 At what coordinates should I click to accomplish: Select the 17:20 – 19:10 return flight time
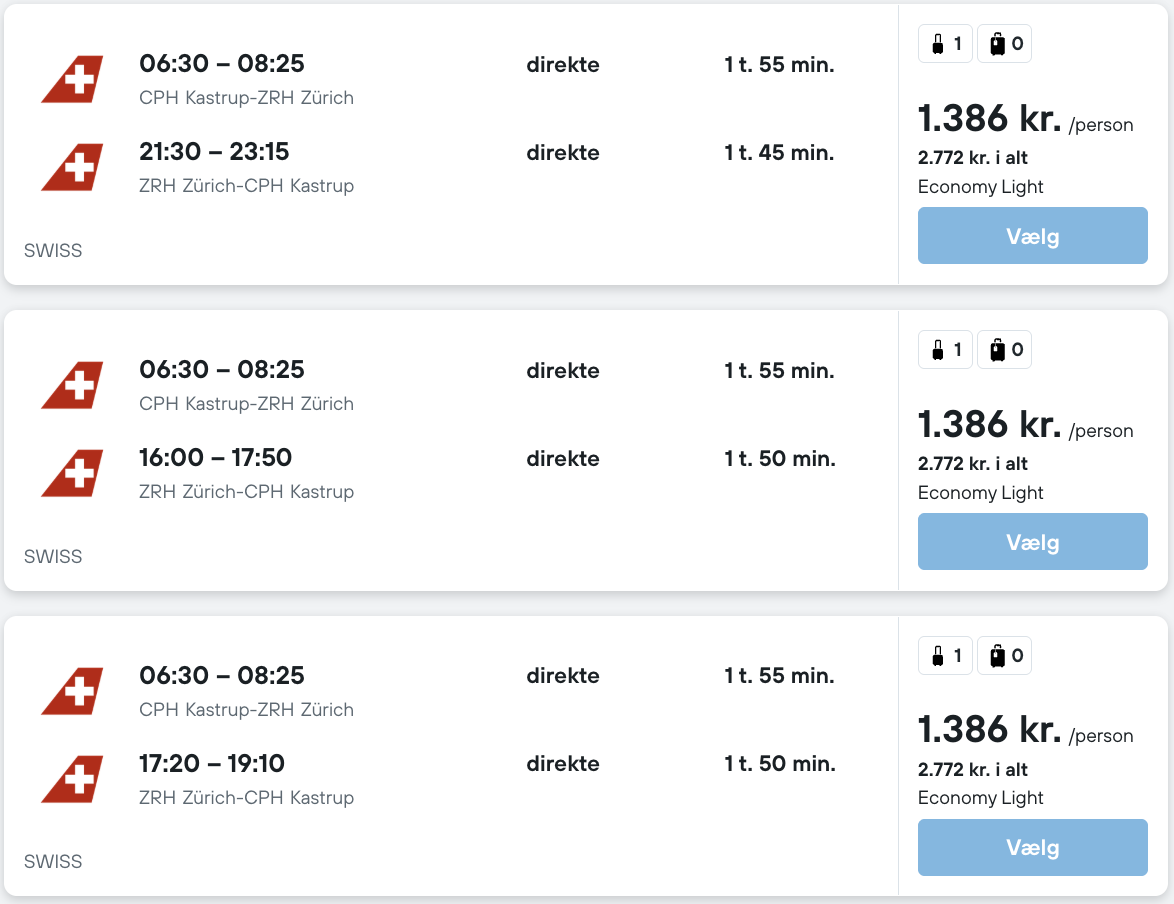[212, 764]
